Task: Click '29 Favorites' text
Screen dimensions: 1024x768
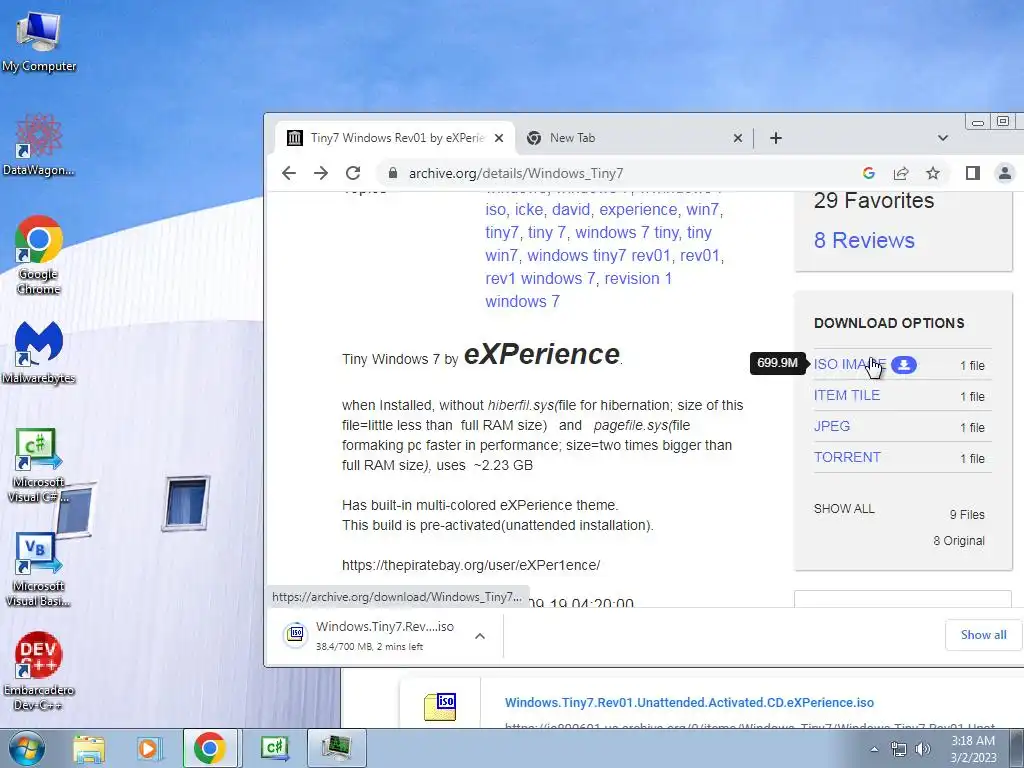Action: (x=874, y=200)
